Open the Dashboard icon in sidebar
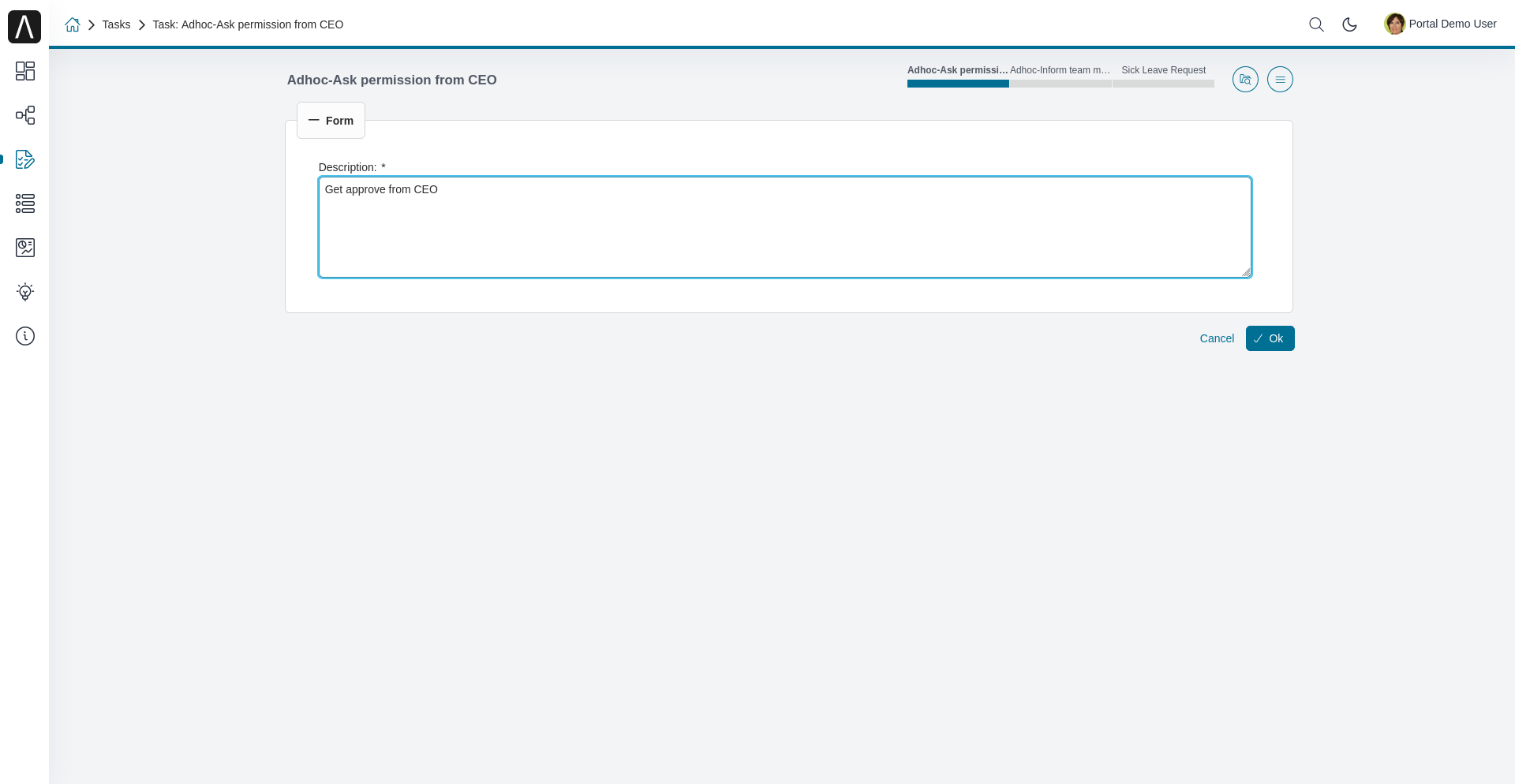The height and width of the screenshot is (784, 1515). click(25, 71)
